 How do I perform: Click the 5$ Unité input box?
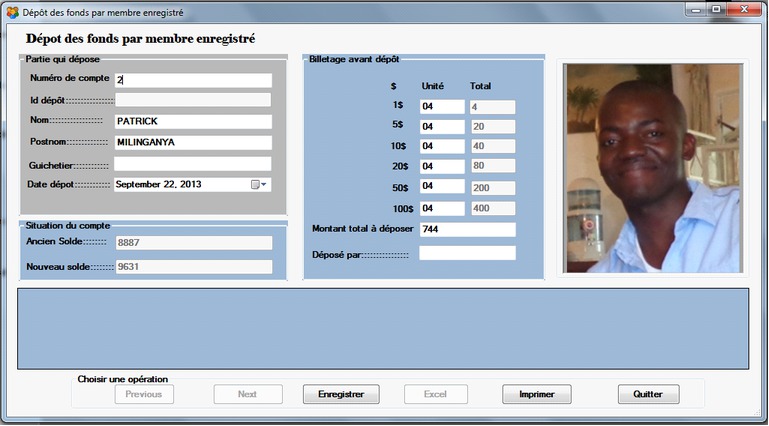click(442, 126)
